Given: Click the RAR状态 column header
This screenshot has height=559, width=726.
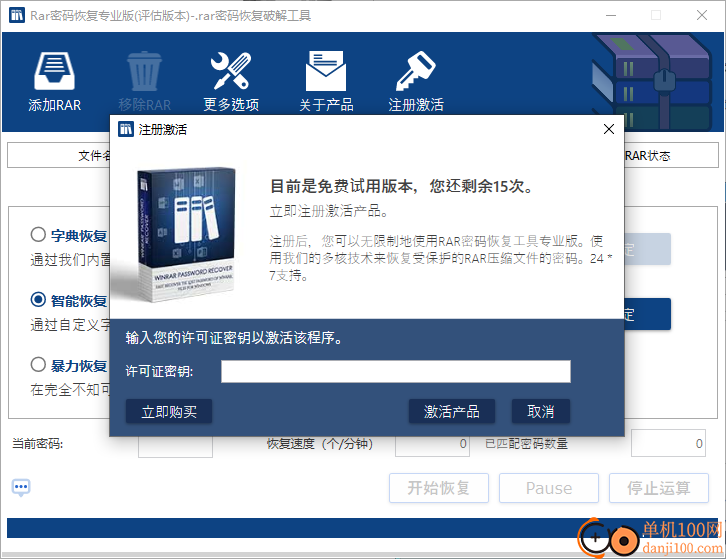Looking at the screenshot, I should coord(648,156).
